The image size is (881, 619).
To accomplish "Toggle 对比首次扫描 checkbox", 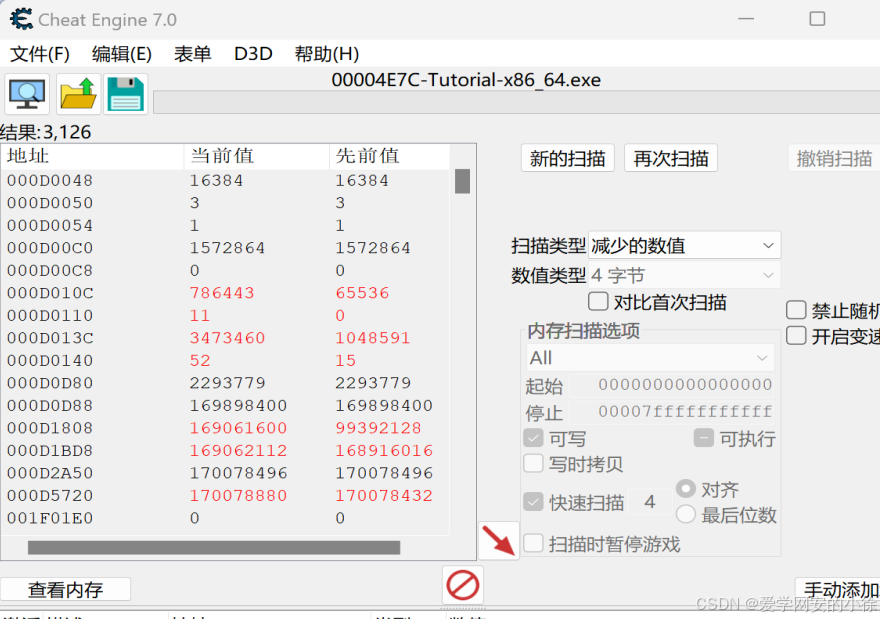I will [x=598, y=302].
